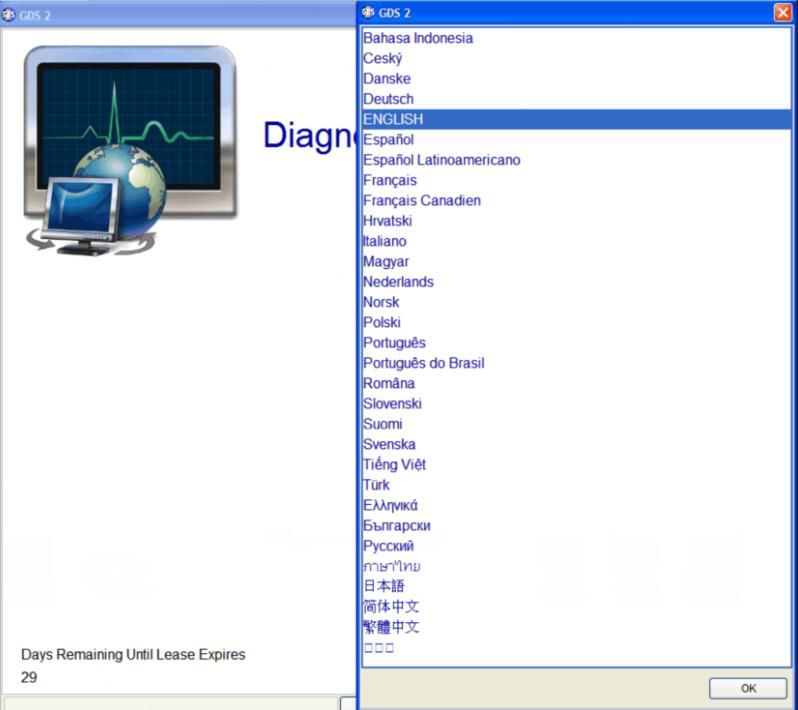This screenshot has width=798, height=710.
Task: Pick Português language option
Action: click(576, 343)
